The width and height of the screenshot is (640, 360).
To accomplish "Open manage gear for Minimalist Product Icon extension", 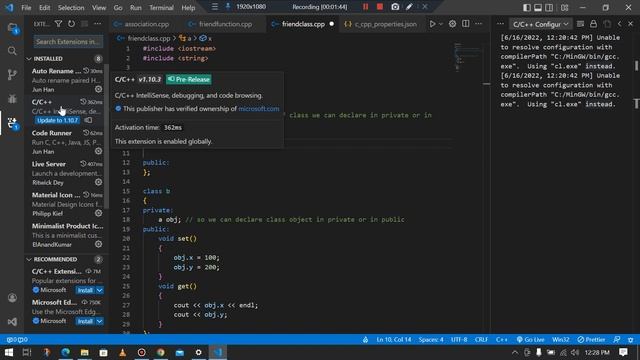I will 98,244.
